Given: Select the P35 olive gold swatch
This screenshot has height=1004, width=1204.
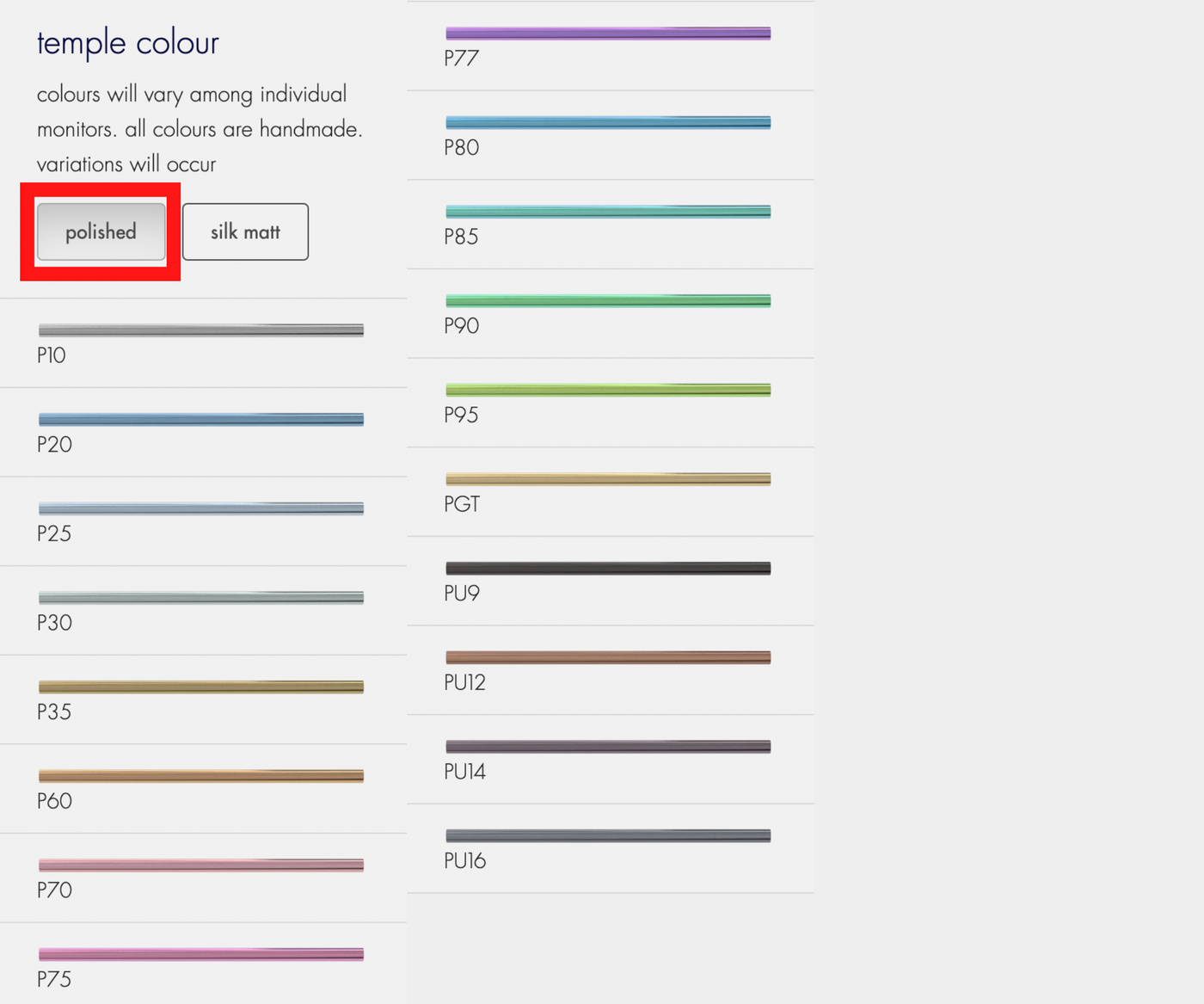Looking at the screenshot, I should click(x=201, y=687).
